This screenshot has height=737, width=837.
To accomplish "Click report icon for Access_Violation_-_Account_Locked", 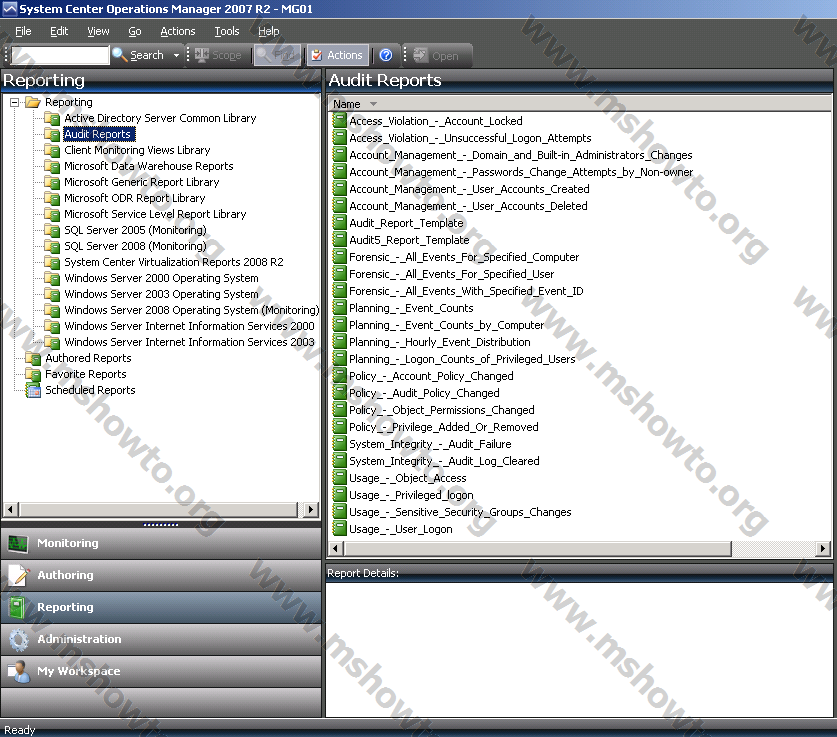I will coord(339,121).
